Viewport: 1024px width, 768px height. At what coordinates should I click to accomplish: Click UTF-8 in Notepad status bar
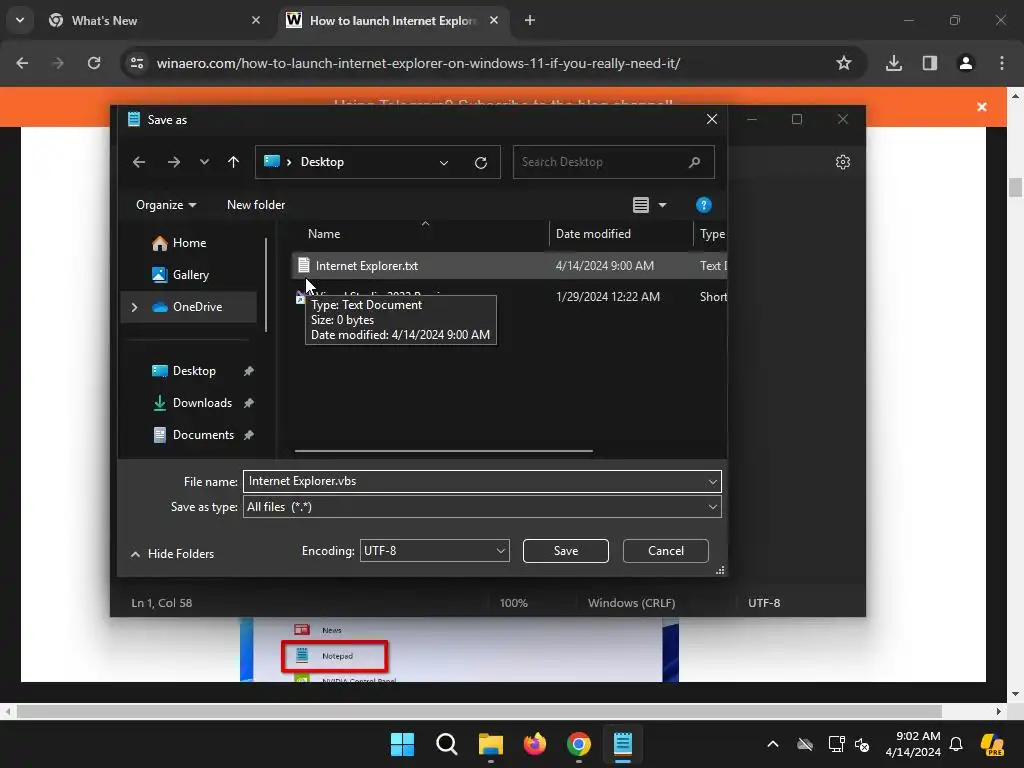(764, 603)
